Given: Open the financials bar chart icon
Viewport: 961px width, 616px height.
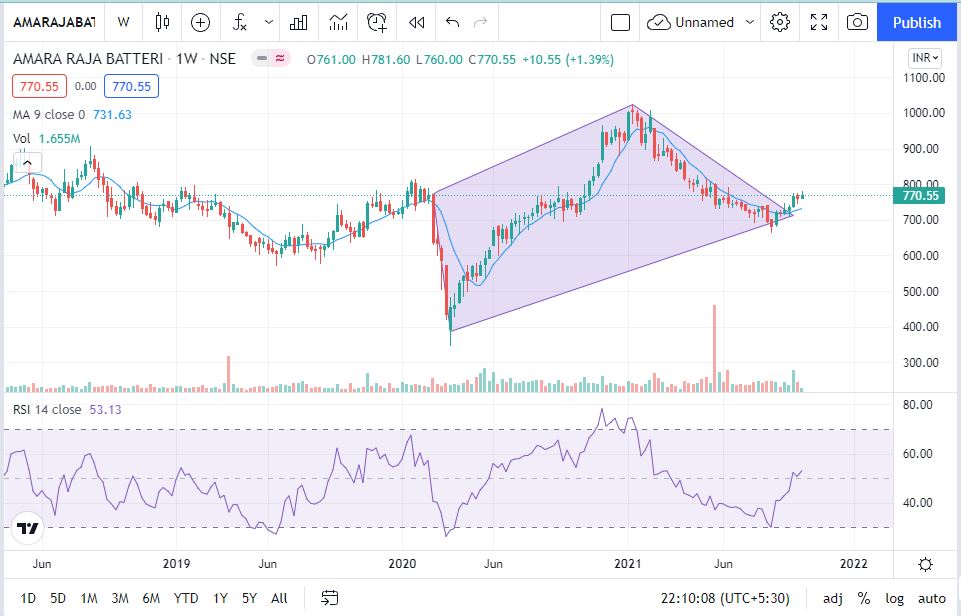Looking at the screenshot, I should [299, 22].
